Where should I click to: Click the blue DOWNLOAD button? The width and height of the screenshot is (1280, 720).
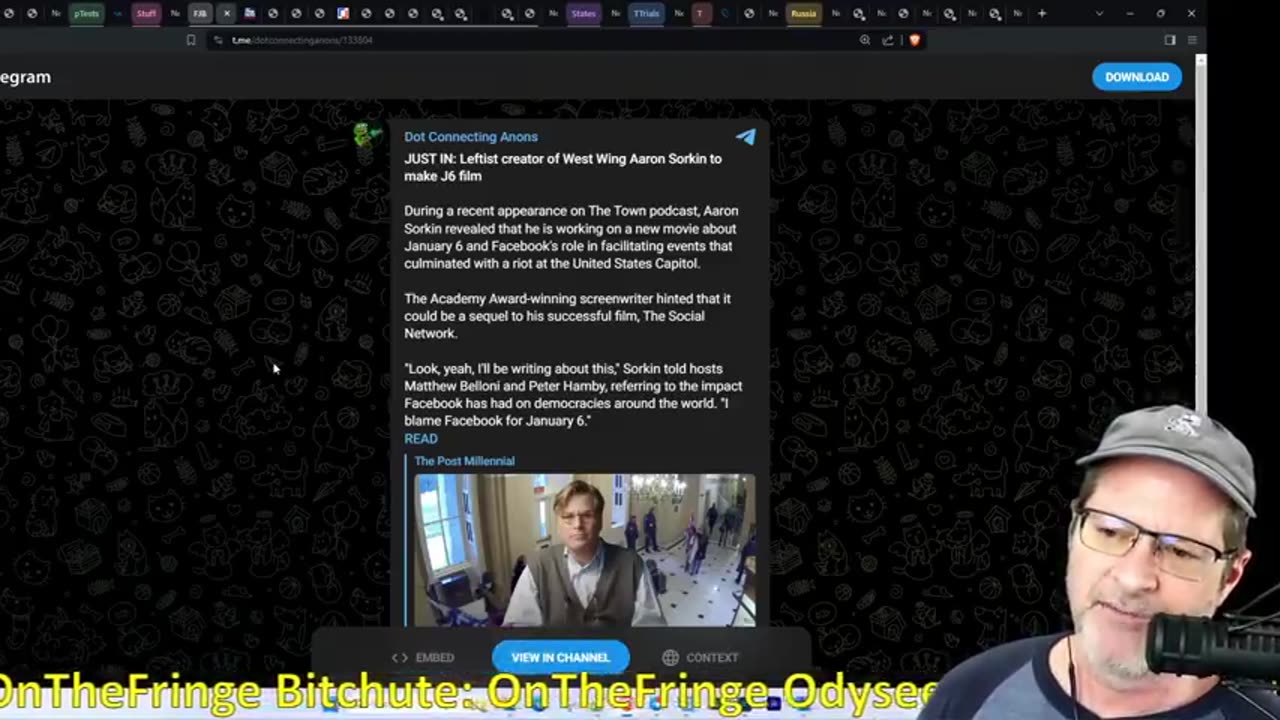1136,77
